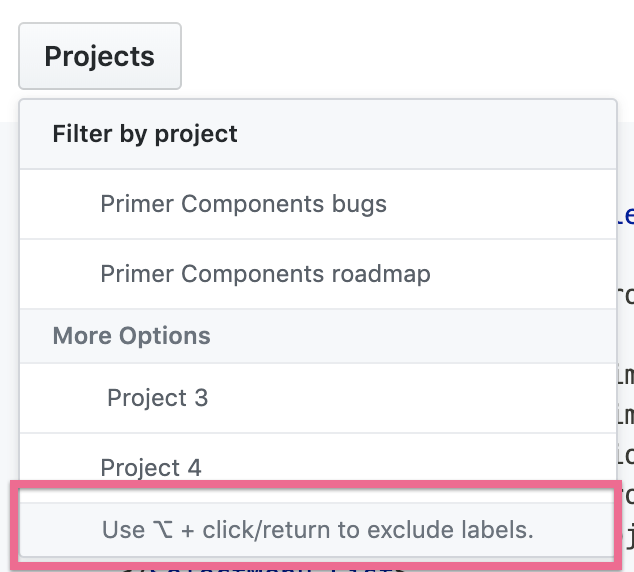Click the Filter by project header
This screenshot has width=634, height=572.
point(145,133)
